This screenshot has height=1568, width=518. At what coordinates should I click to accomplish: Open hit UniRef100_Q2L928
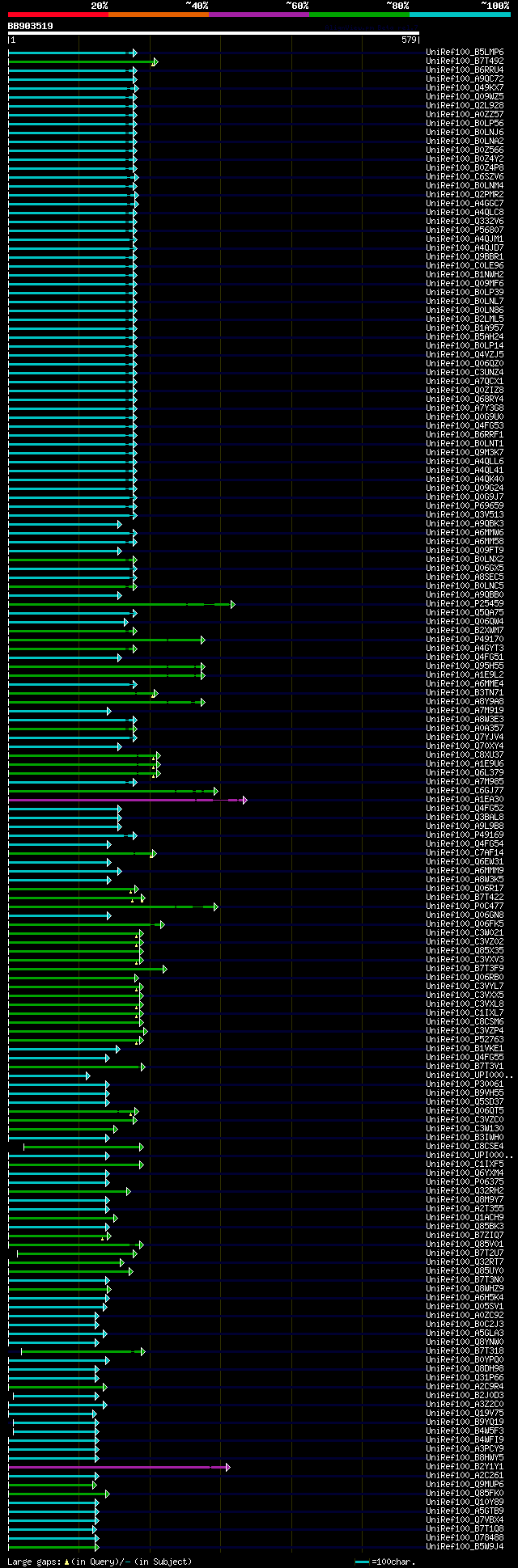click(x=465, y=106)
